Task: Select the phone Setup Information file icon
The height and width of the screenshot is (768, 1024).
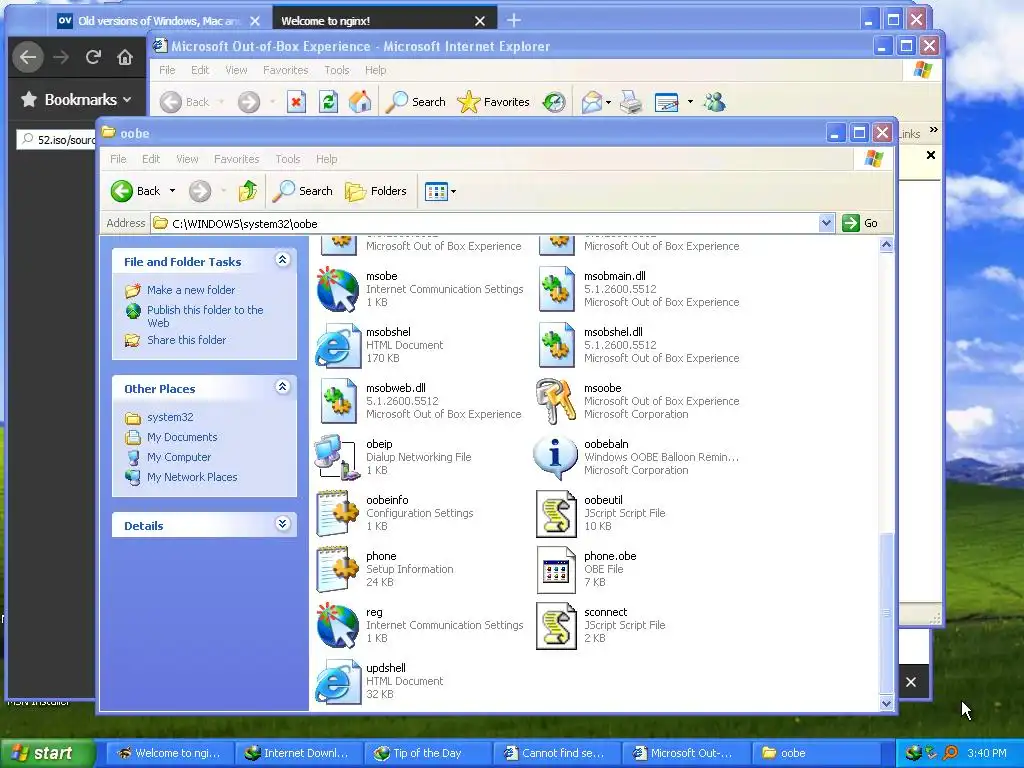Action: 338,570
